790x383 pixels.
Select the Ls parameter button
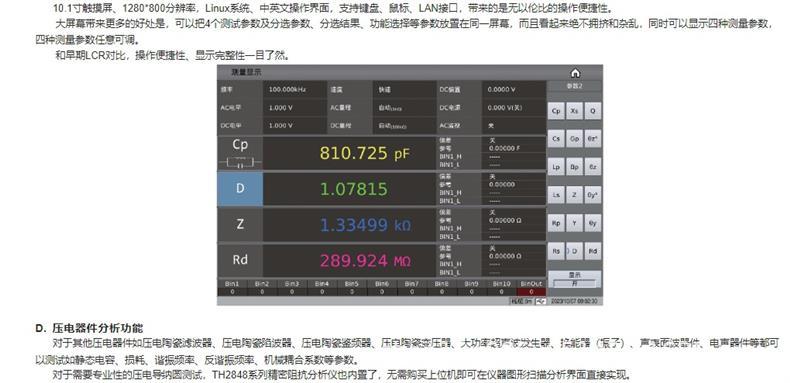[x=556, y=195]
